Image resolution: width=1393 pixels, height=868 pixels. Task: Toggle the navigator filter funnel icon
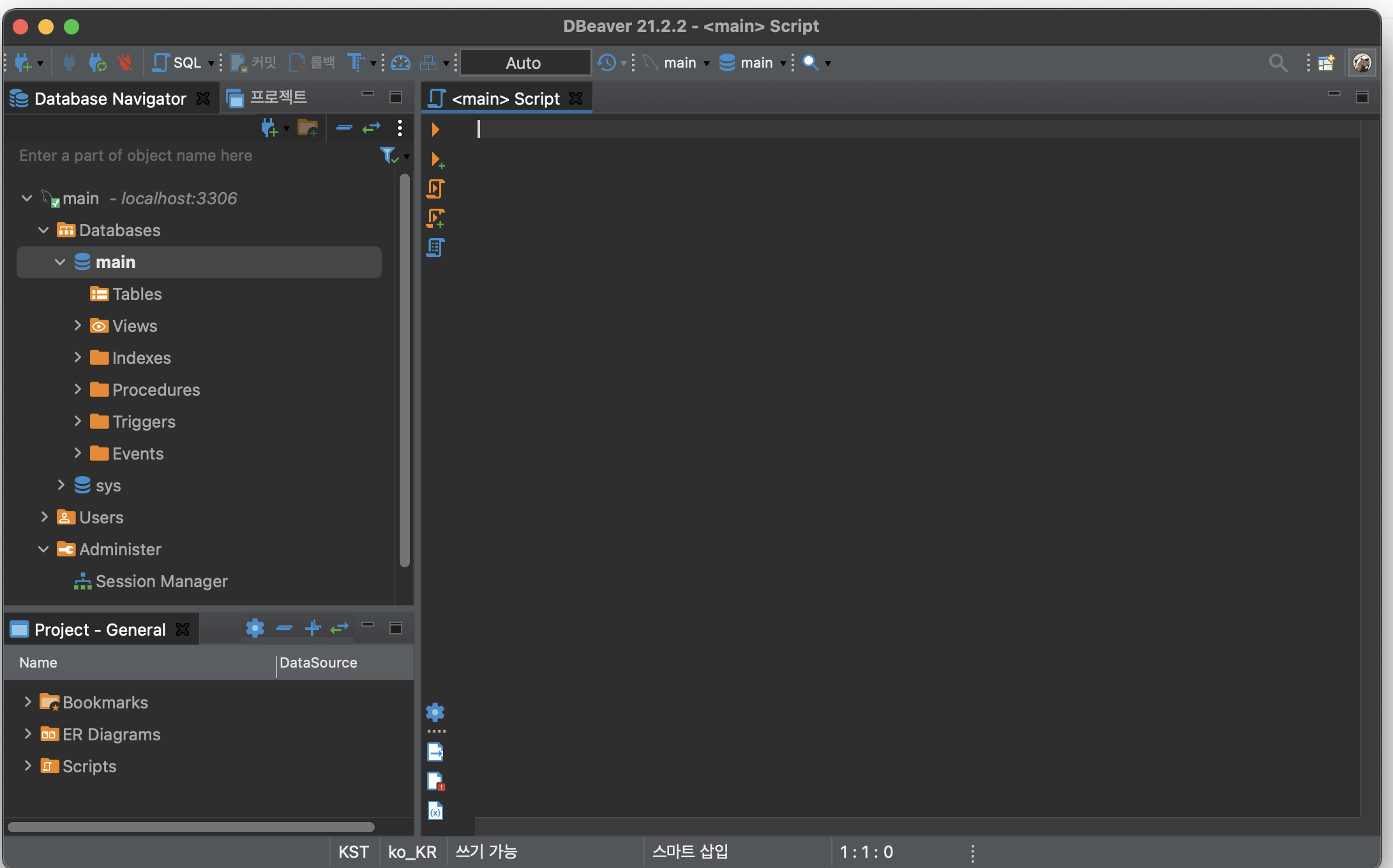[388, 155]
